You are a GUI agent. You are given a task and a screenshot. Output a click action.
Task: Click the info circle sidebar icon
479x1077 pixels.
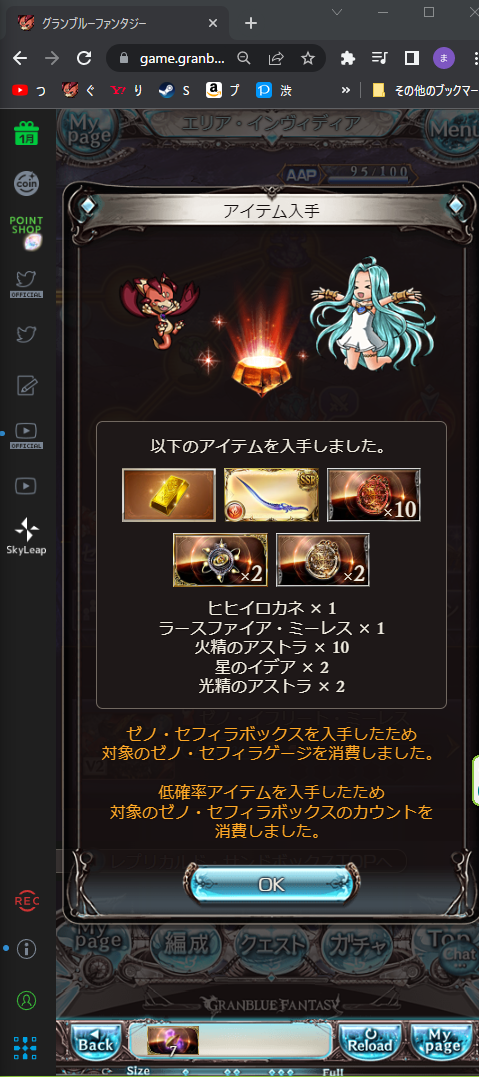tap(26, 949)
